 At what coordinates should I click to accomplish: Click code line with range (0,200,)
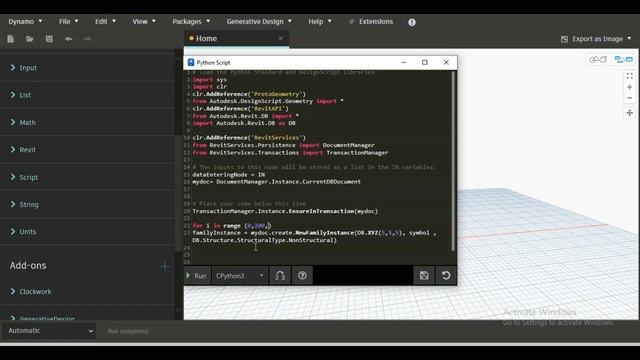tap(232, 225)
